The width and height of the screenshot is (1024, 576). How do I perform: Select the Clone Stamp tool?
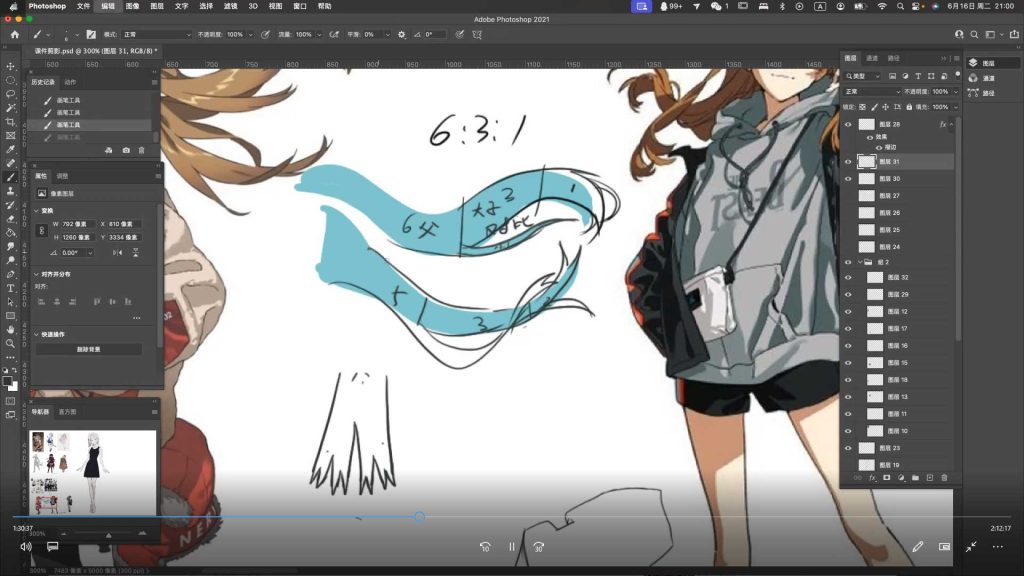click(x=10, y=191)
